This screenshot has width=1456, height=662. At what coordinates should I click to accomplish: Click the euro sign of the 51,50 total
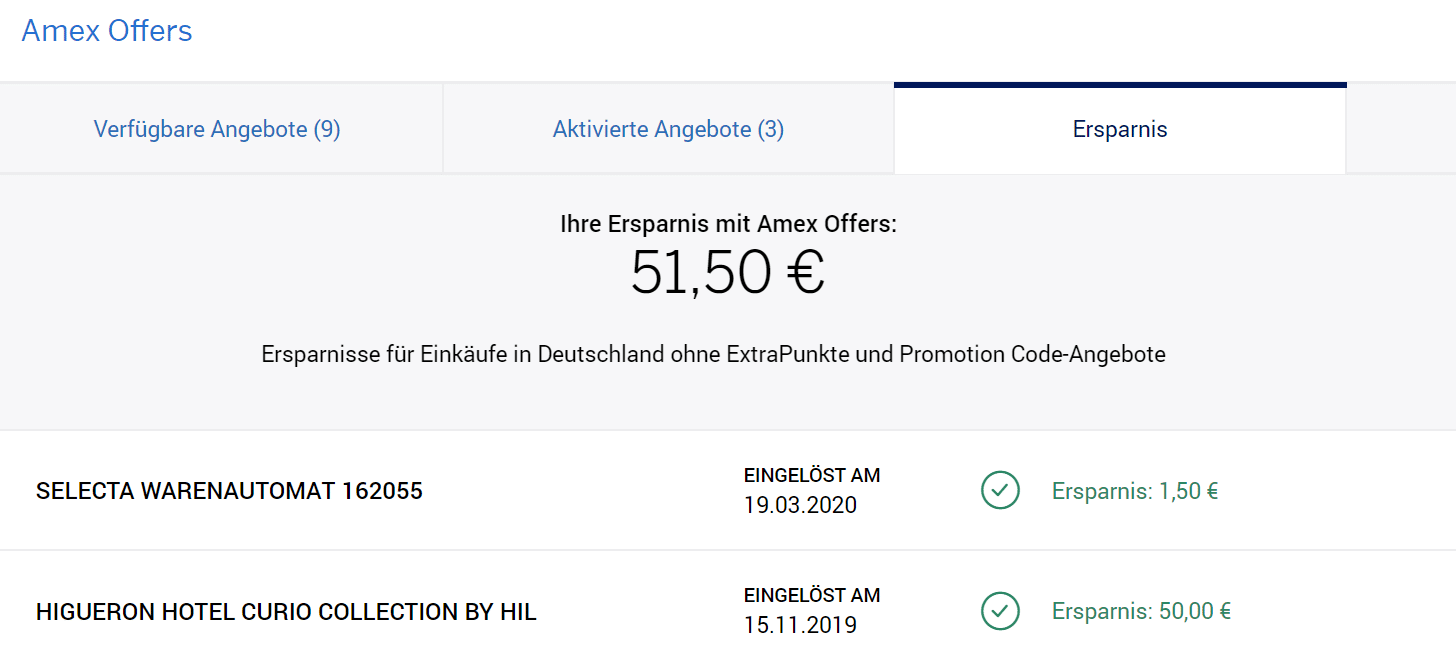[803, 273]
